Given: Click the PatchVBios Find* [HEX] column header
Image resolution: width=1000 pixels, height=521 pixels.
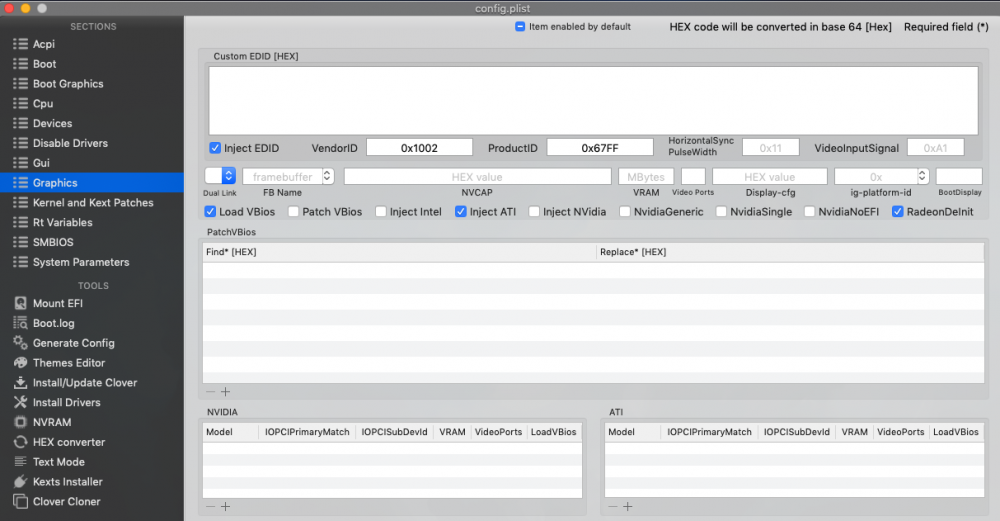Looking at the screenshot, I should click(399, 252).
